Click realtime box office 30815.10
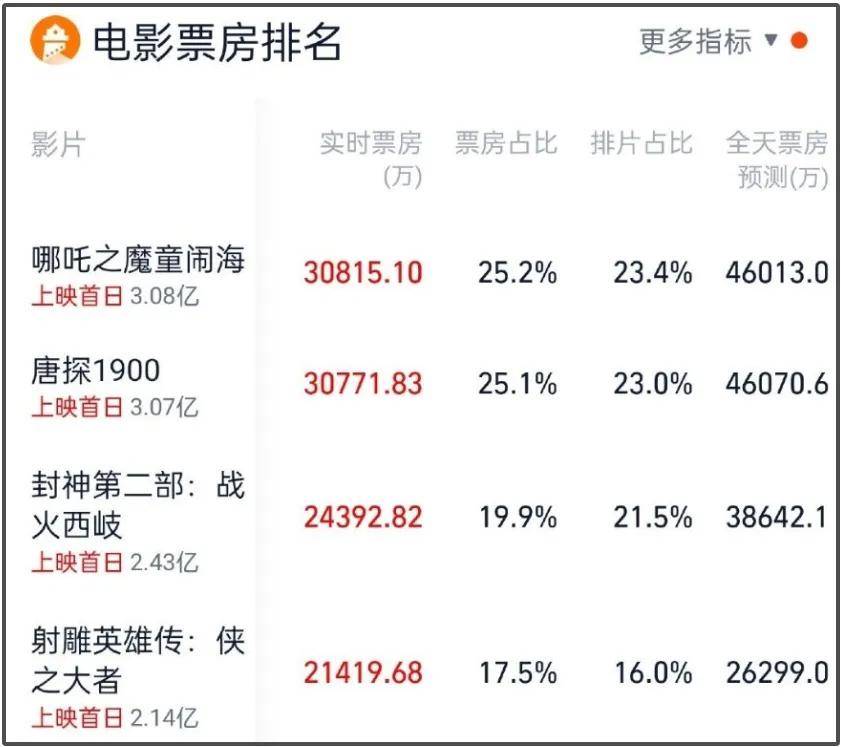 pos(363,272)
